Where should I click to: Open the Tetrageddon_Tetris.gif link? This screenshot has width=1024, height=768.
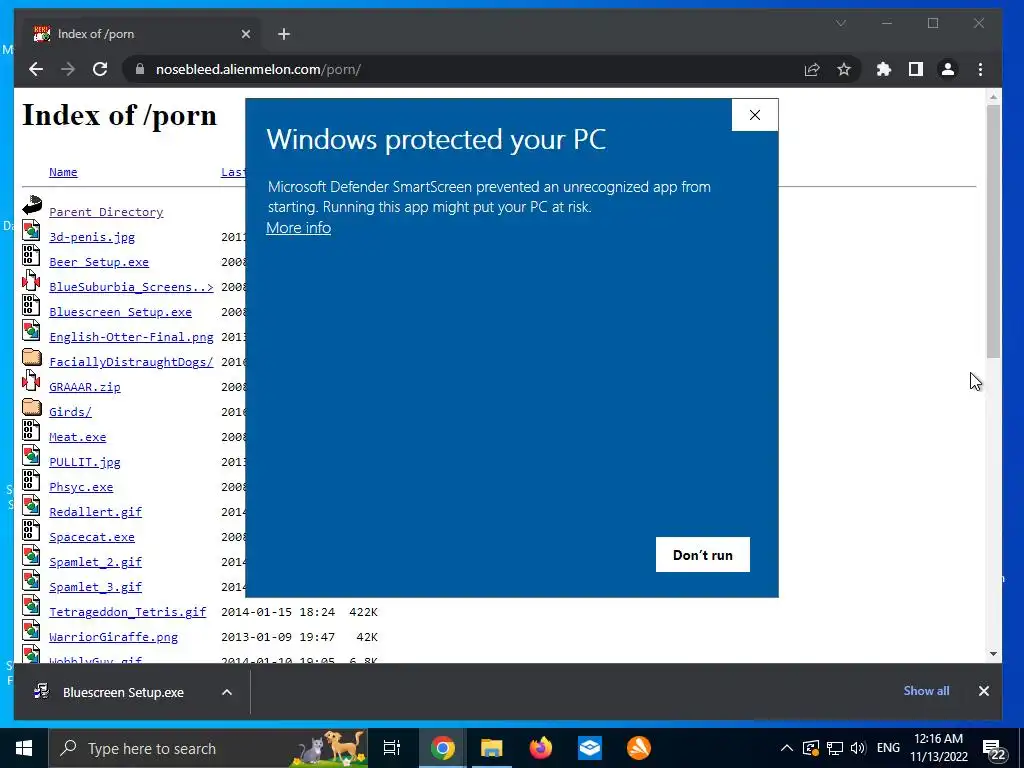128,612
